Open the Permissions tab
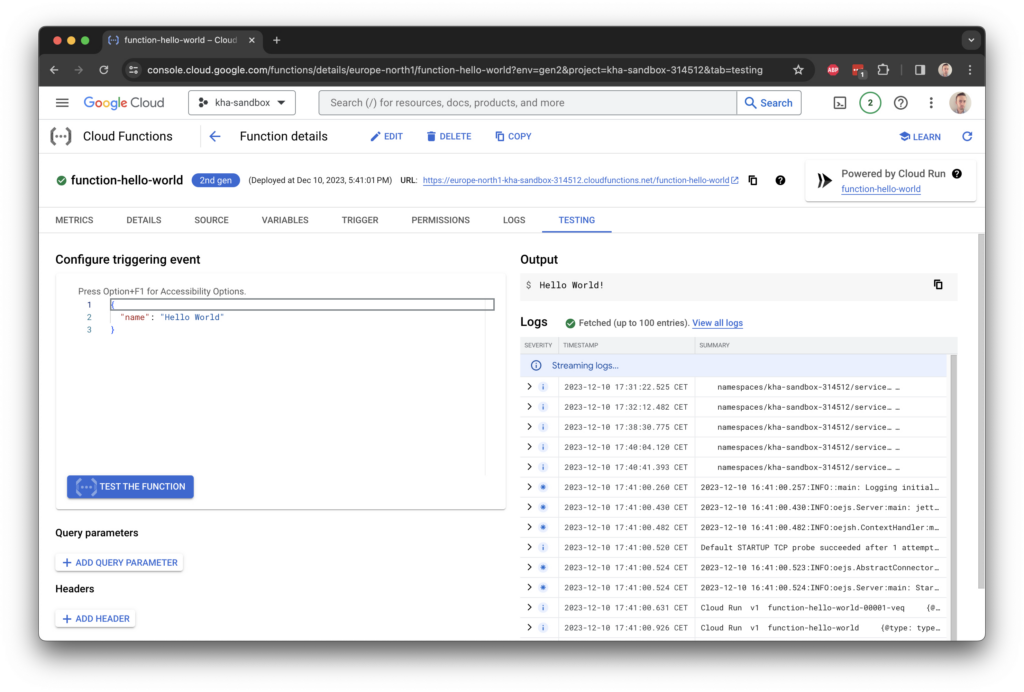The image size is (1024, 692). (441, 220)
